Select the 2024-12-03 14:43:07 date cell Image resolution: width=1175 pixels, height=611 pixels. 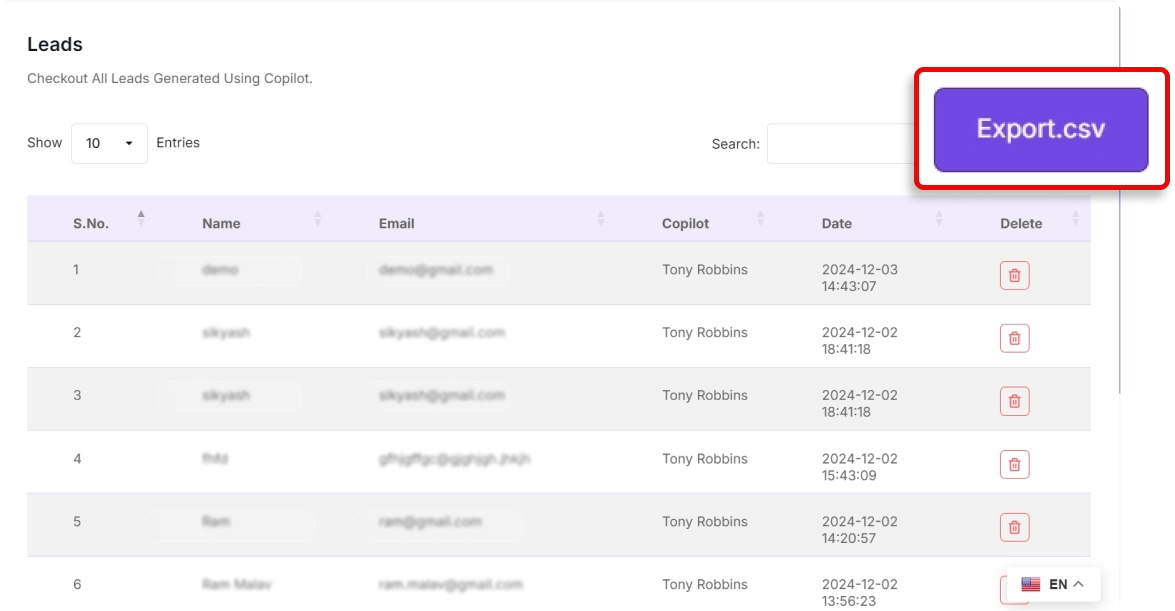pyautogui.click(x=859, y=278)
